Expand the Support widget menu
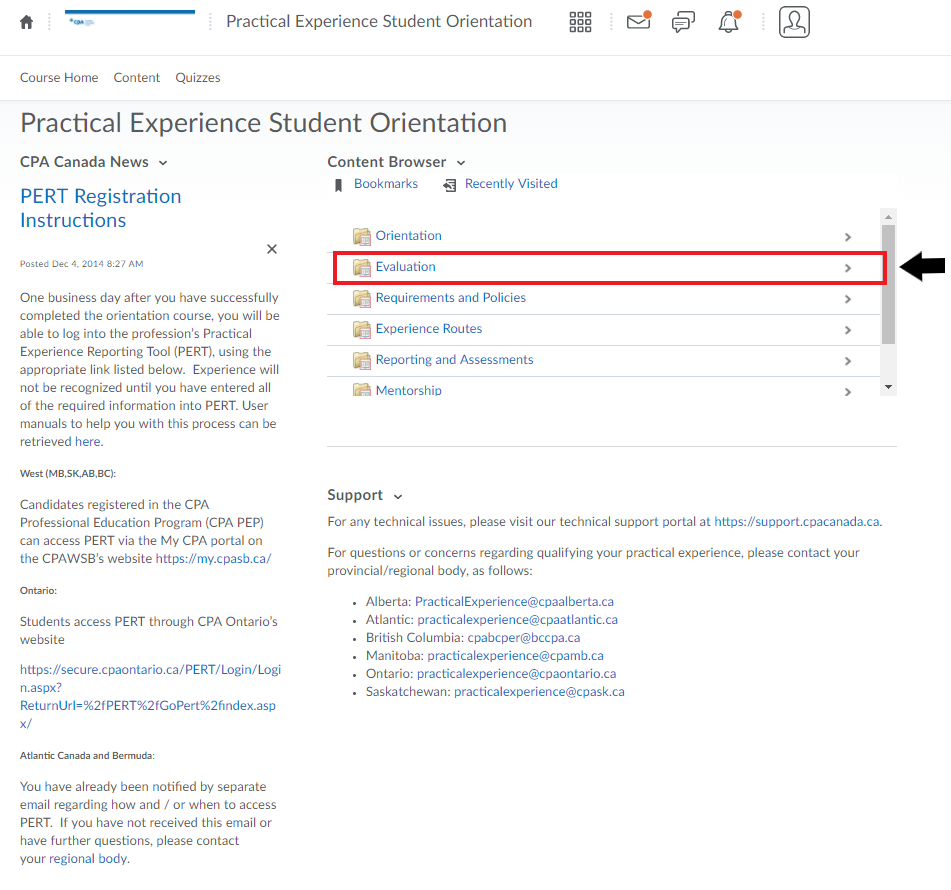 398,496
